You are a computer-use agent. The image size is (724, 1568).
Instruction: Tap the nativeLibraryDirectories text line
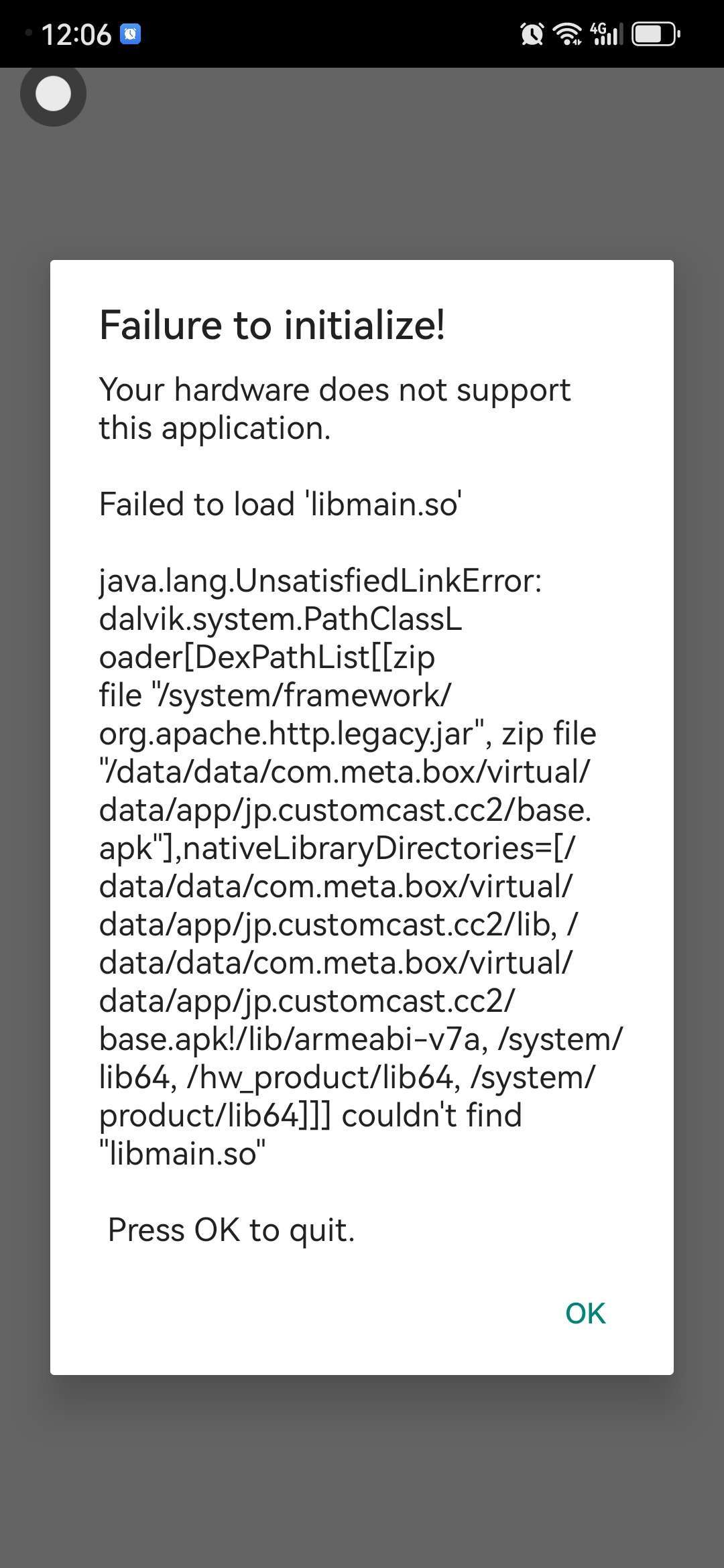pos(337,848)
